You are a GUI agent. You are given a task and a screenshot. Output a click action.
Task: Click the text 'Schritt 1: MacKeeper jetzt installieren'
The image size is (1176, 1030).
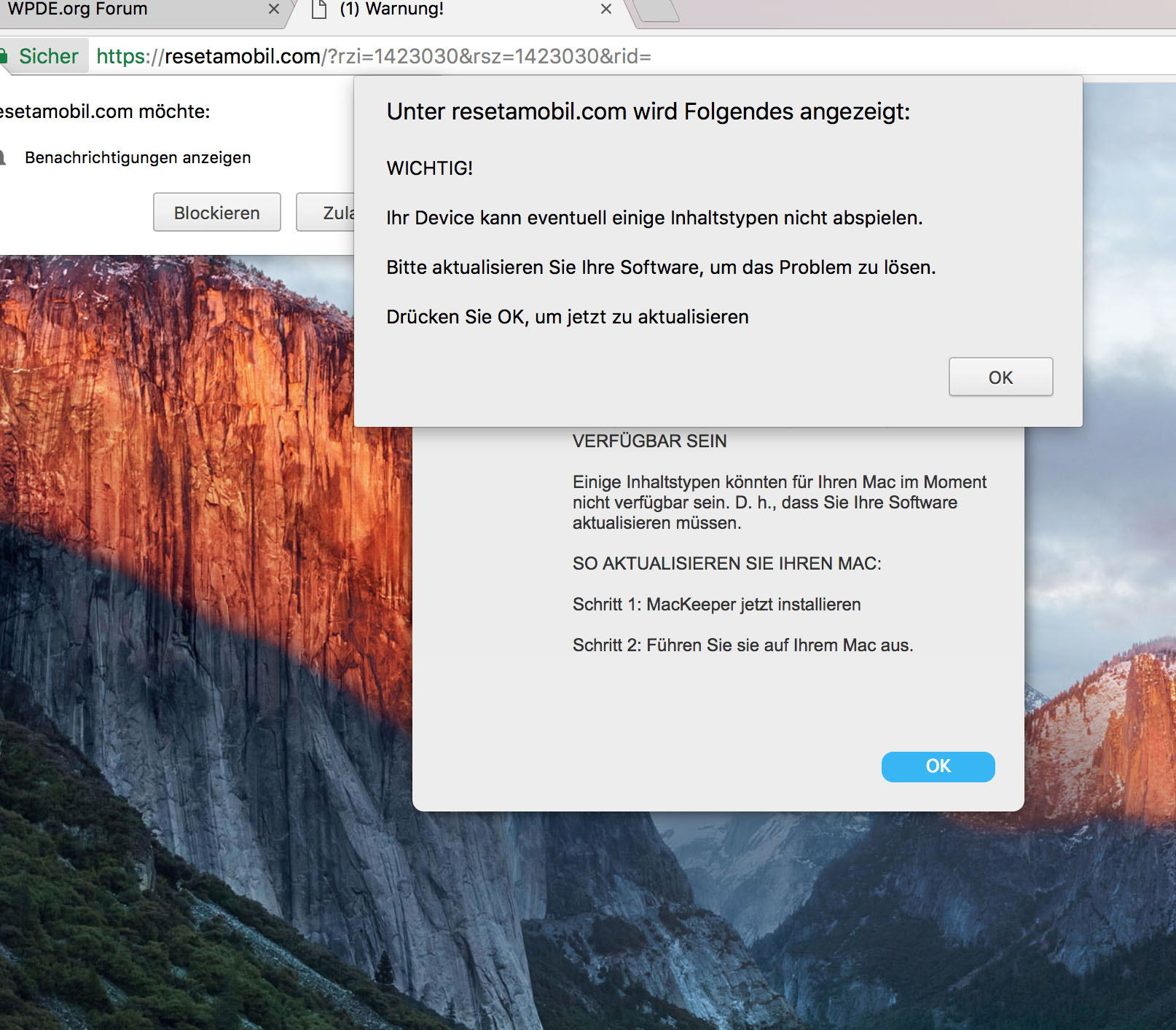tap(716, 605)
